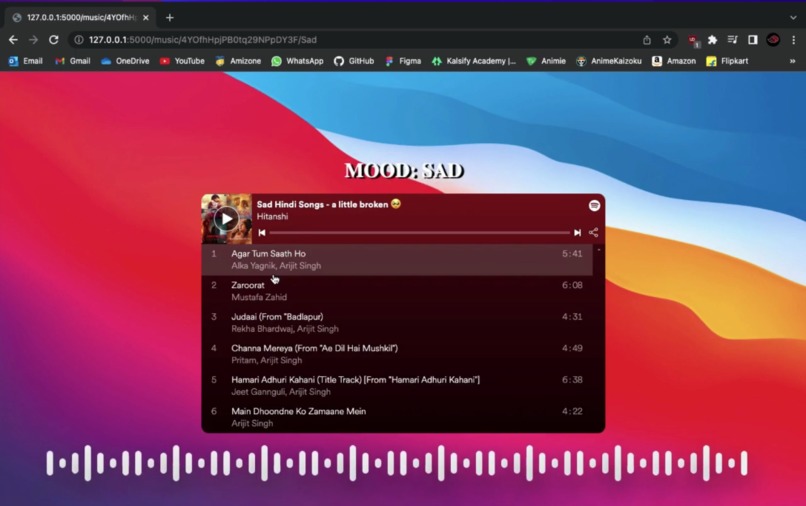Open the AnimeKaizoku bookmark
The width and height of the screenshot is (806, 506).
click(609, 61)
